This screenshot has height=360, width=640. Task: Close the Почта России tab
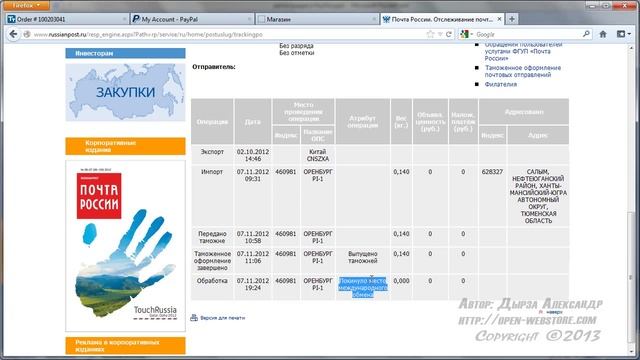pos(499,19)
